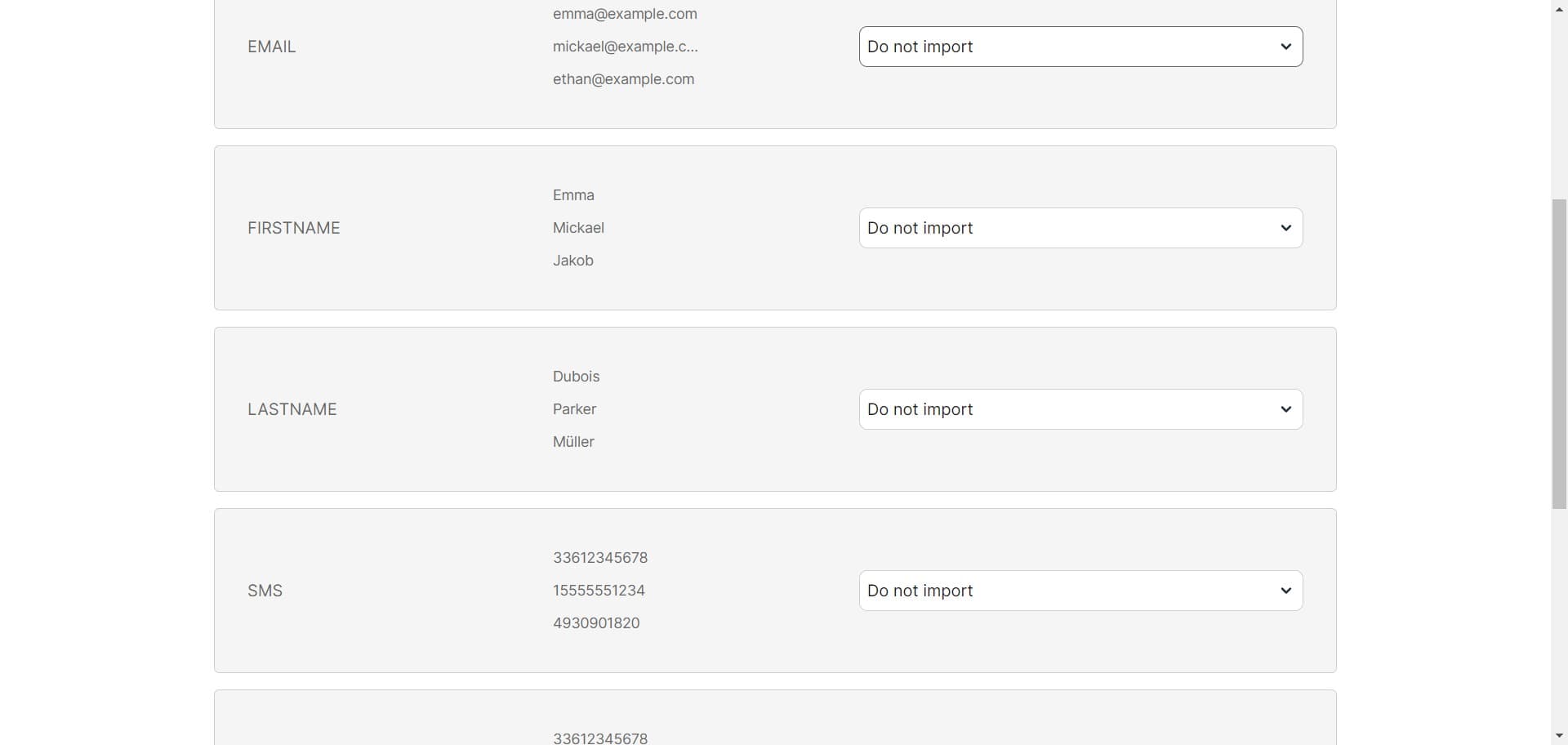Click the chevron on the EMAIL dropdown
Image resolution: width=1568 pixels, height=745 pixels.
pos(1286,47)
